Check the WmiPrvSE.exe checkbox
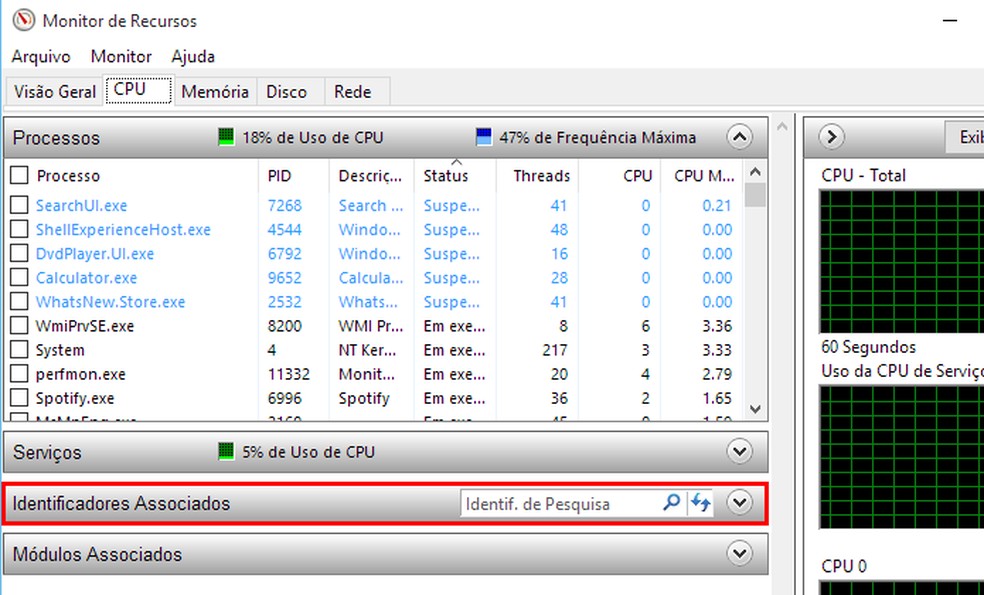This screenshot has height=595, width=984. [19, 325]
